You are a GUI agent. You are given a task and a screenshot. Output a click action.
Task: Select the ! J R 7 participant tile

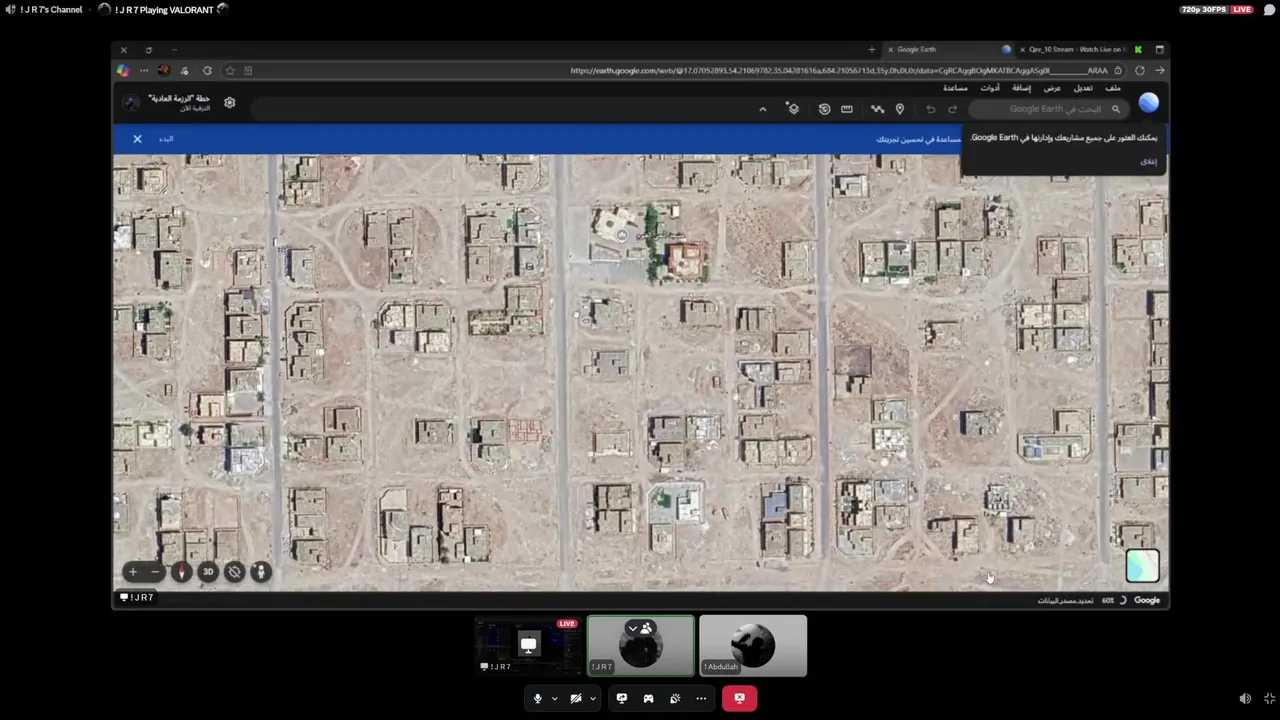pyautogui.click(x=641, y=646)
